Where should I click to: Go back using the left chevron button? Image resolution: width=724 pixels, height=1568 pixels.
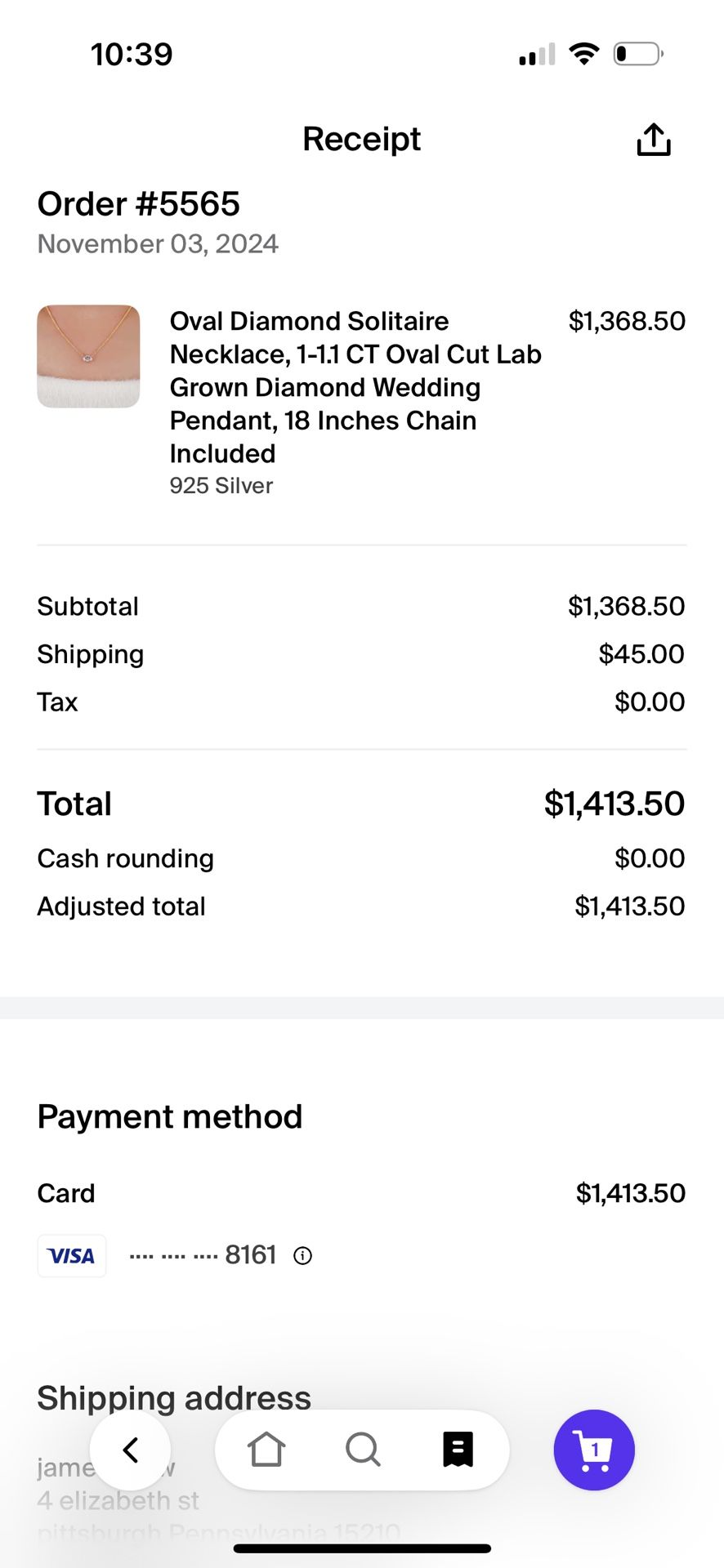click(x=131, y=1450)
